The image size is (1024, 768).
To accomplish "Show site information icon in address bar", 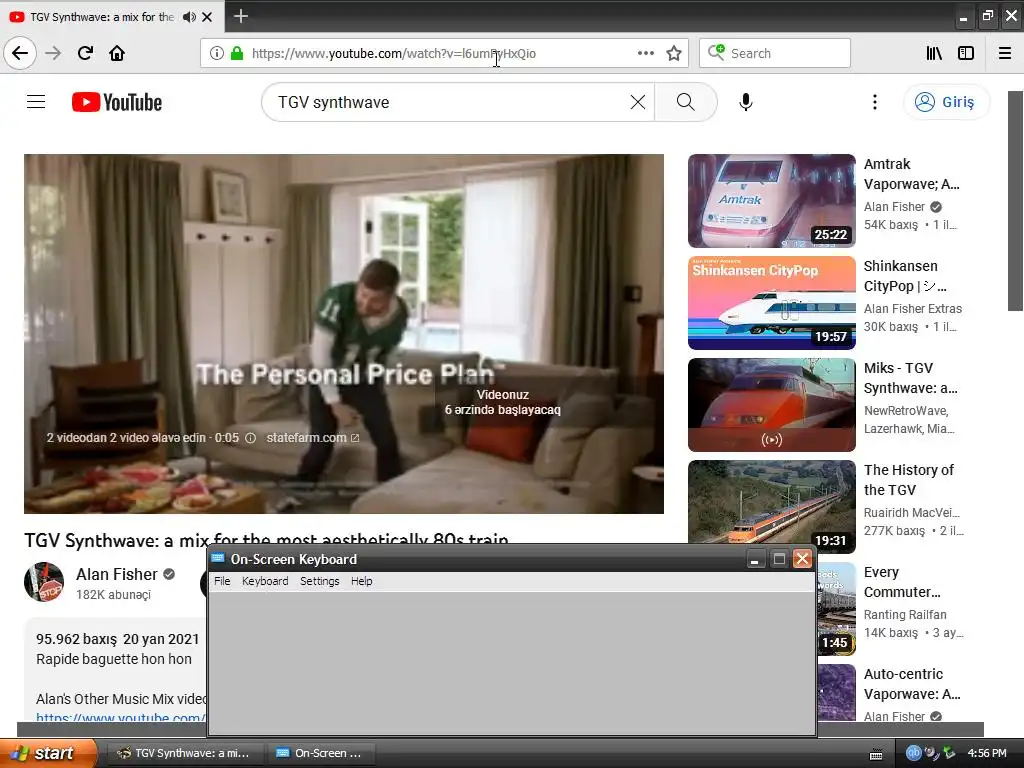I will 217,53.
